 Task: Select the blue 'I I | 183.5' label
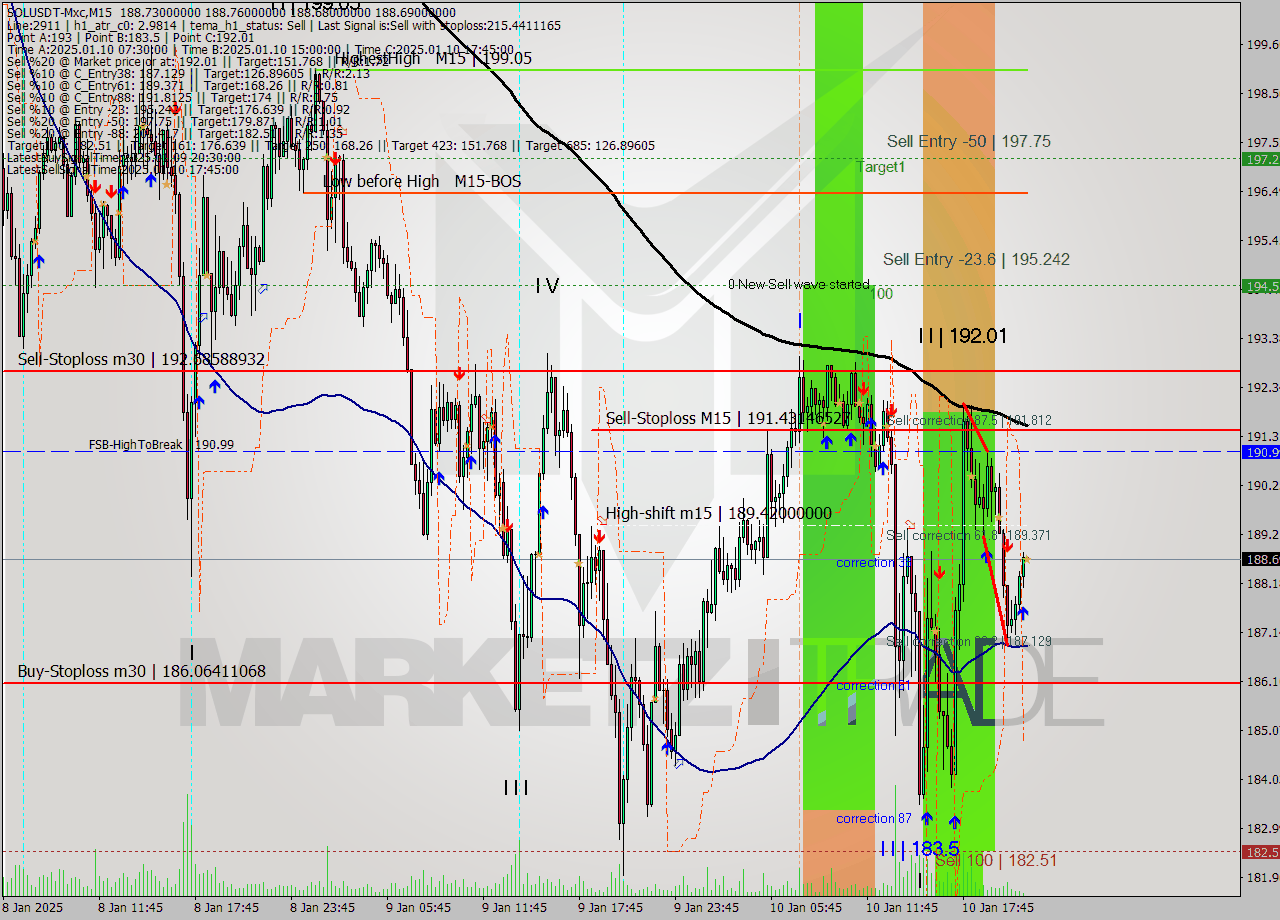[x=920, y=849]
